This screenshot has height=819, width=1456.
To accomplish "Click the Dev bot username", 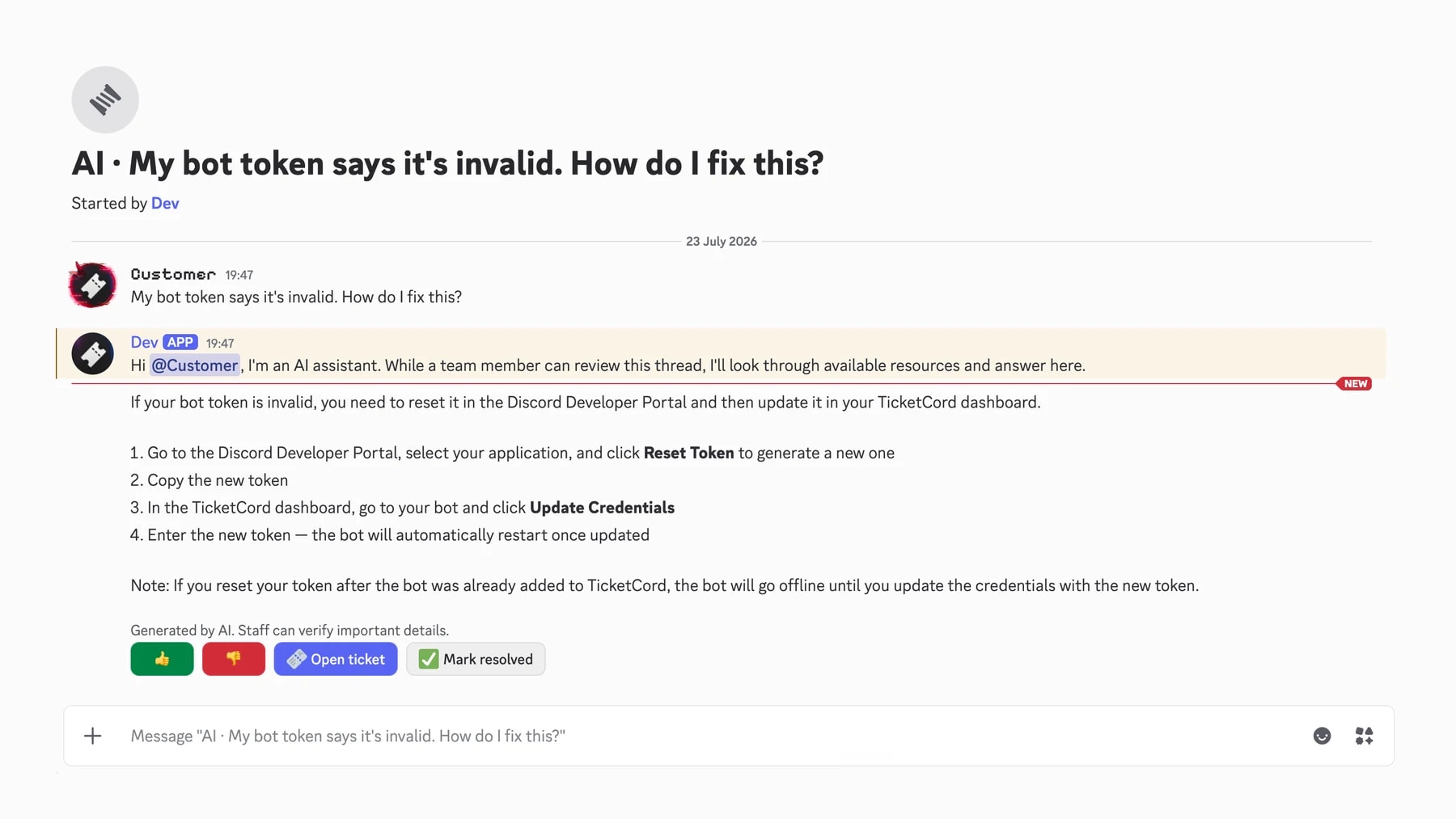I will pyautogui.click(x=144, y=342).
